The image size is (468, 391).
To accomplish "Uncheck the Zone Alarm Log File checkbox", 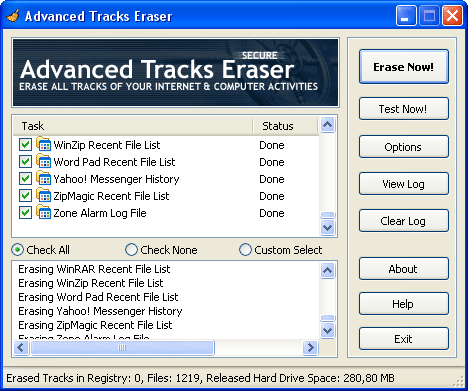I will pos(25,213).
